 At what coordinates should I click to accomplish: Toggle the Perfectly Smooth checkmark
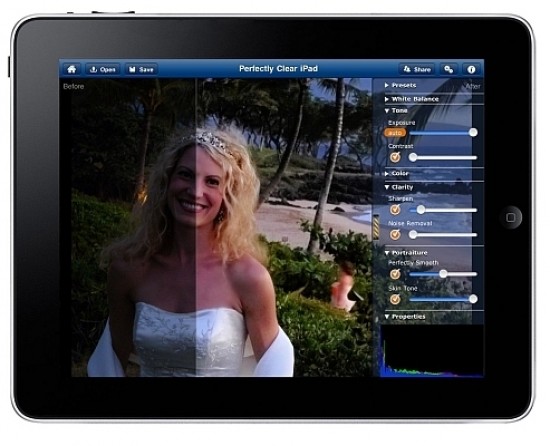(x=395, y=274)
